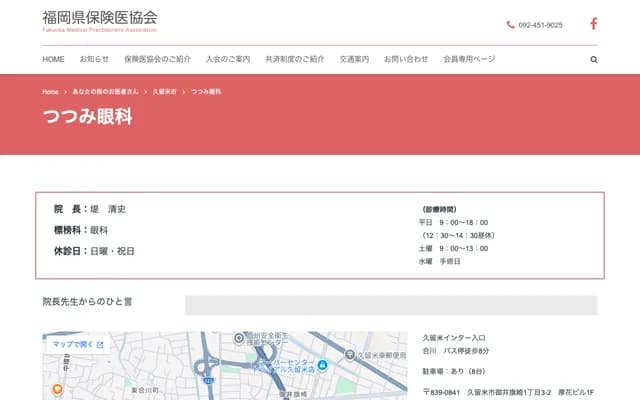This screenshot has width=640, height=400.
Task: Expand the 共済制度のご紹介 menu
Action: tap(295, 59)
